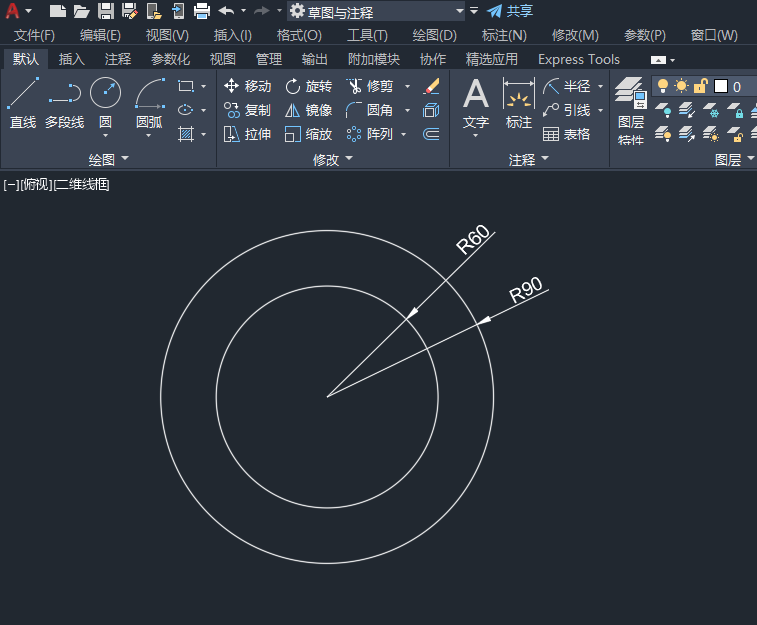Click the Erase tool icon
Screen dimensions: 757x625
(431, 86)
